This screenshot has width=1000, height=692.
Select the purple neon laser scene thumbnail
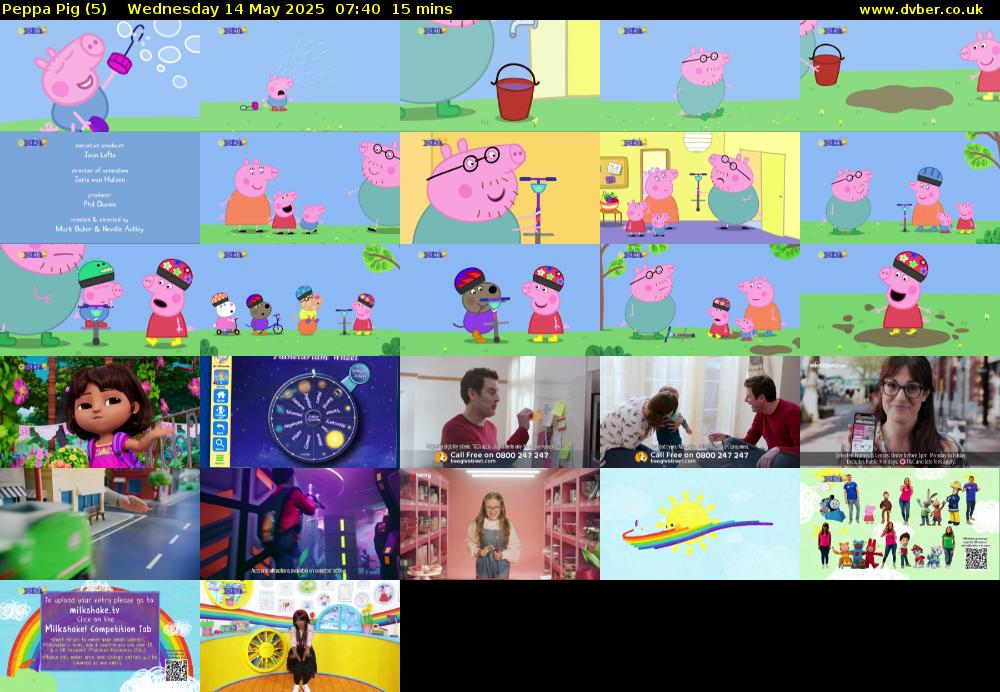(x=300, y=524)
